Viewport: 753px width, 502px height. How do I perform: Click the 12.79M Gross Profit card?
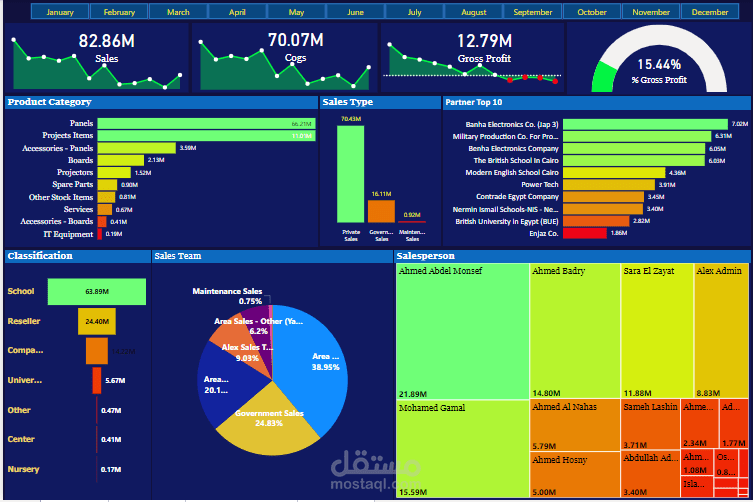pos(473,58)
